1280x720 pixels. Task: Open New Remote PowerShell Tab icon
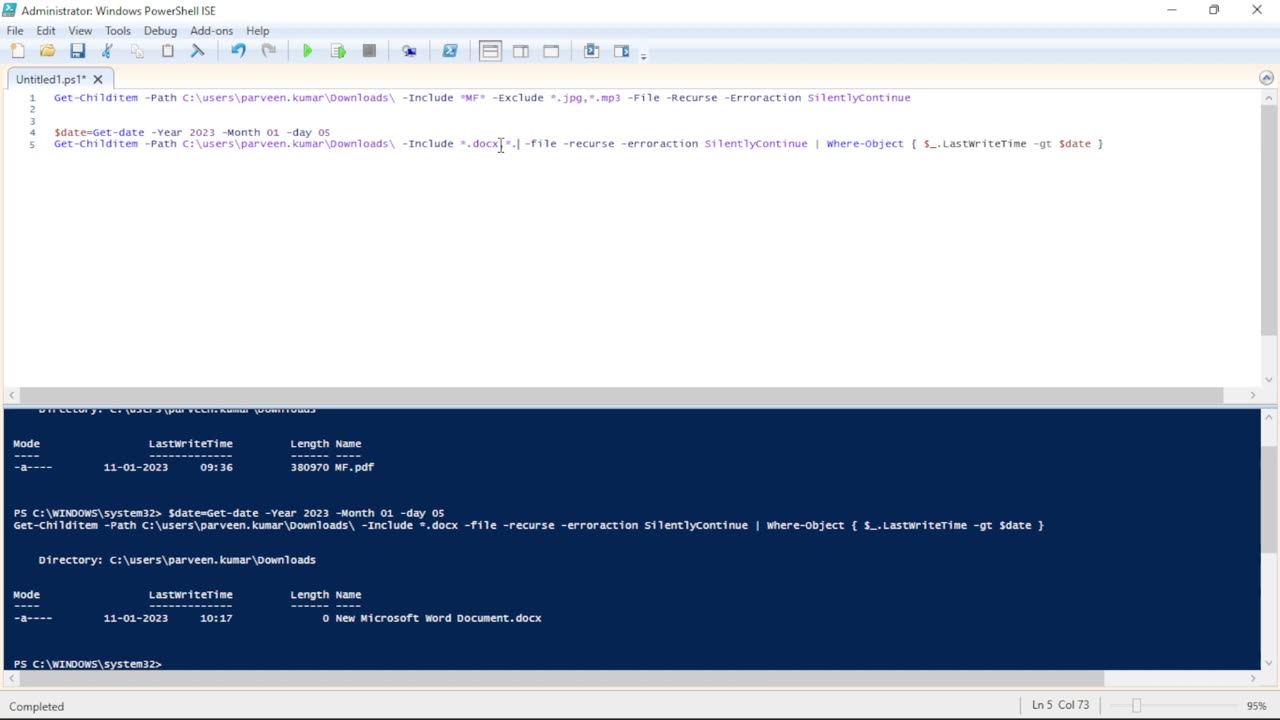(409, 51)
